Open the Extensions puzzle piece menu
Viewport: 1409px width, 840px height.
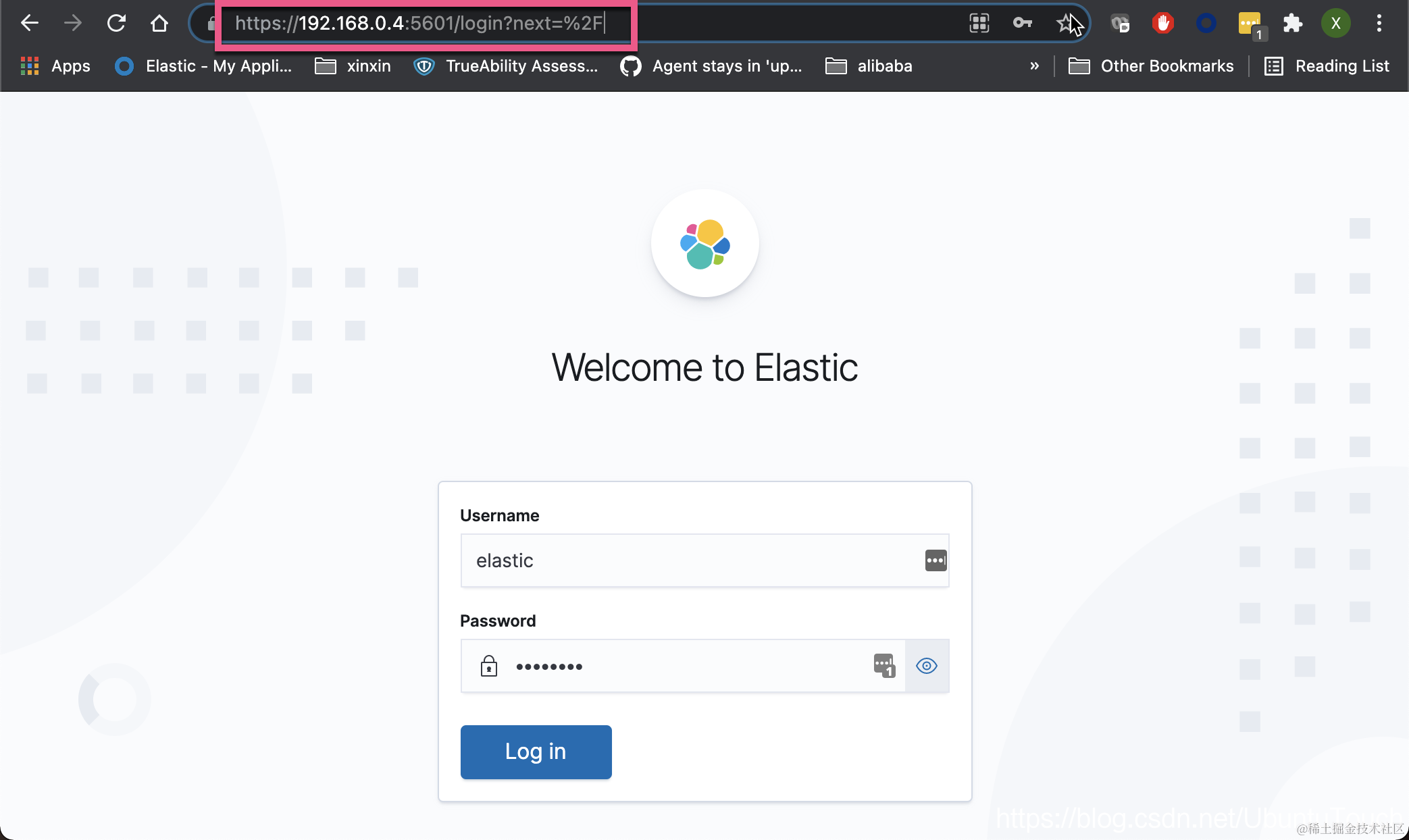(x=1292, y=24)
